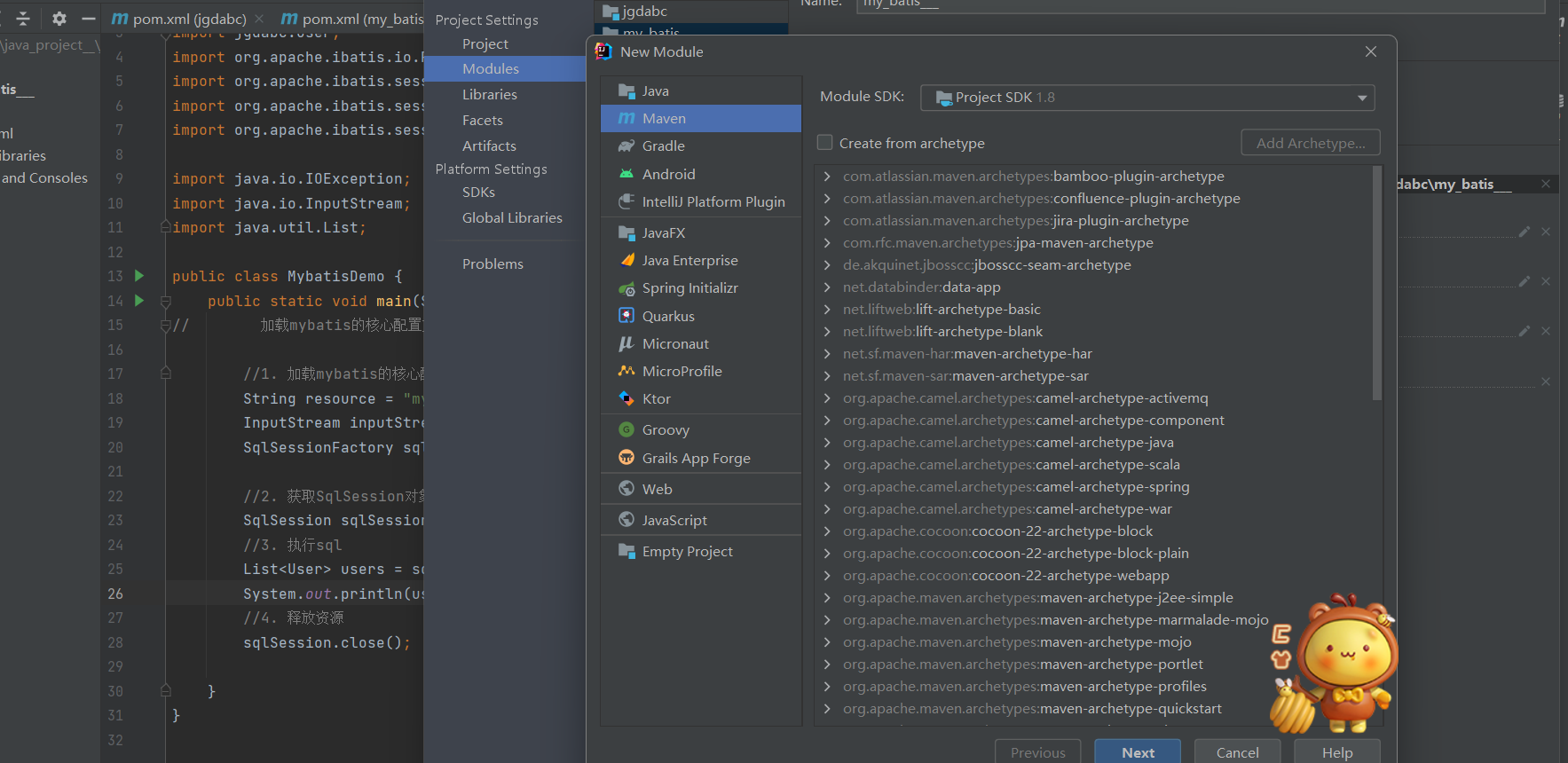
Task: Expand cocoon-22-archetype-webapp entry
Action: pyautogui.click(x=827, y=576)
